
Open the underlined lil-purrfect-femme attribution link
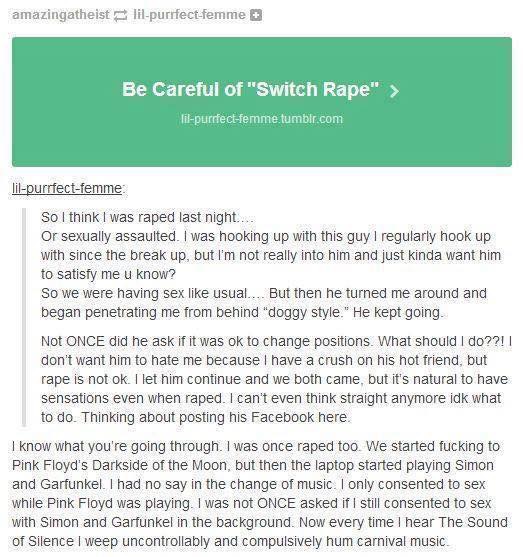coord(67,188)
